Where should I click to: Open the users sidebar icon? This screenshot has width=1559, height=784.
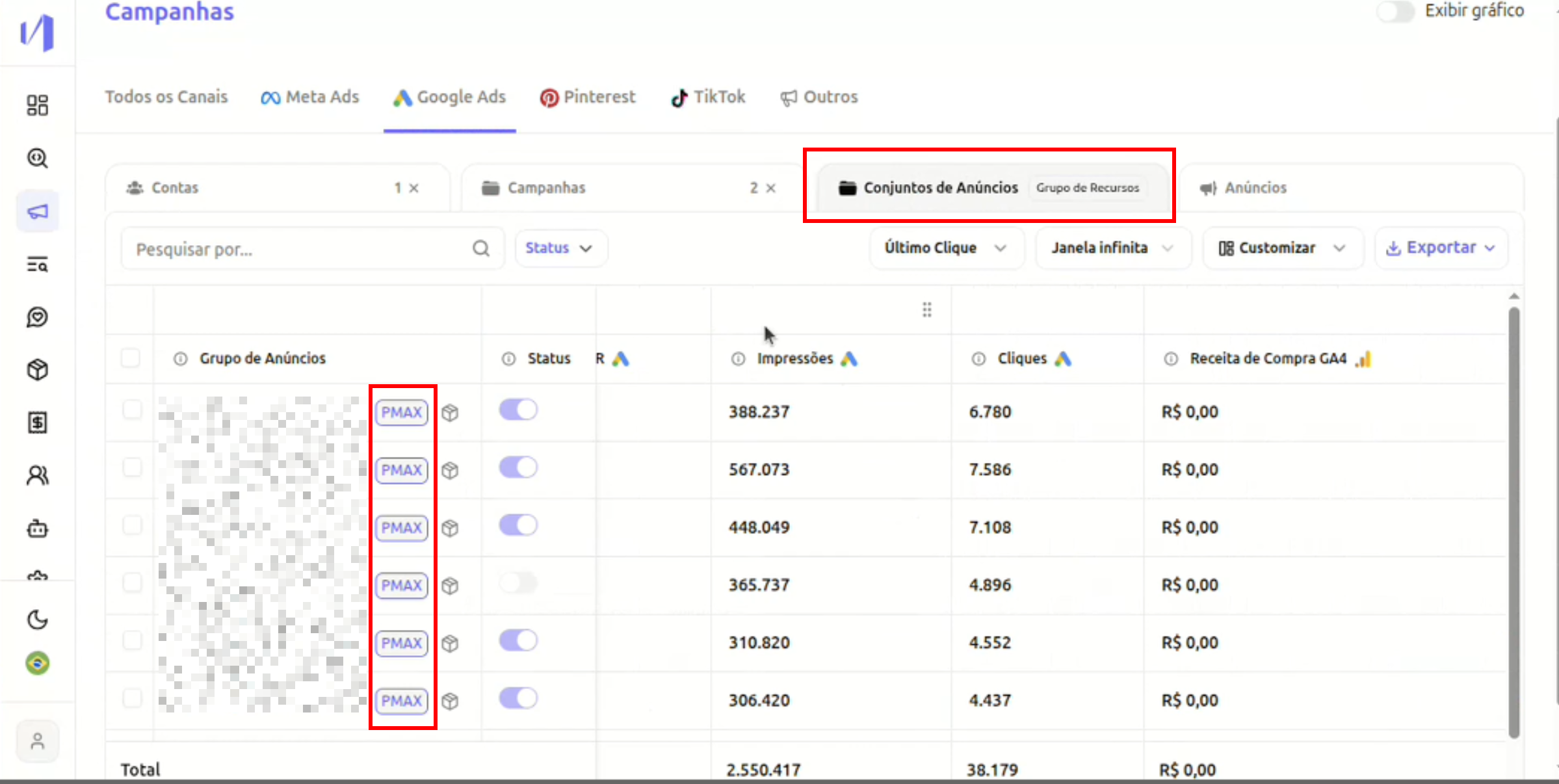click(x=37, y=476)
